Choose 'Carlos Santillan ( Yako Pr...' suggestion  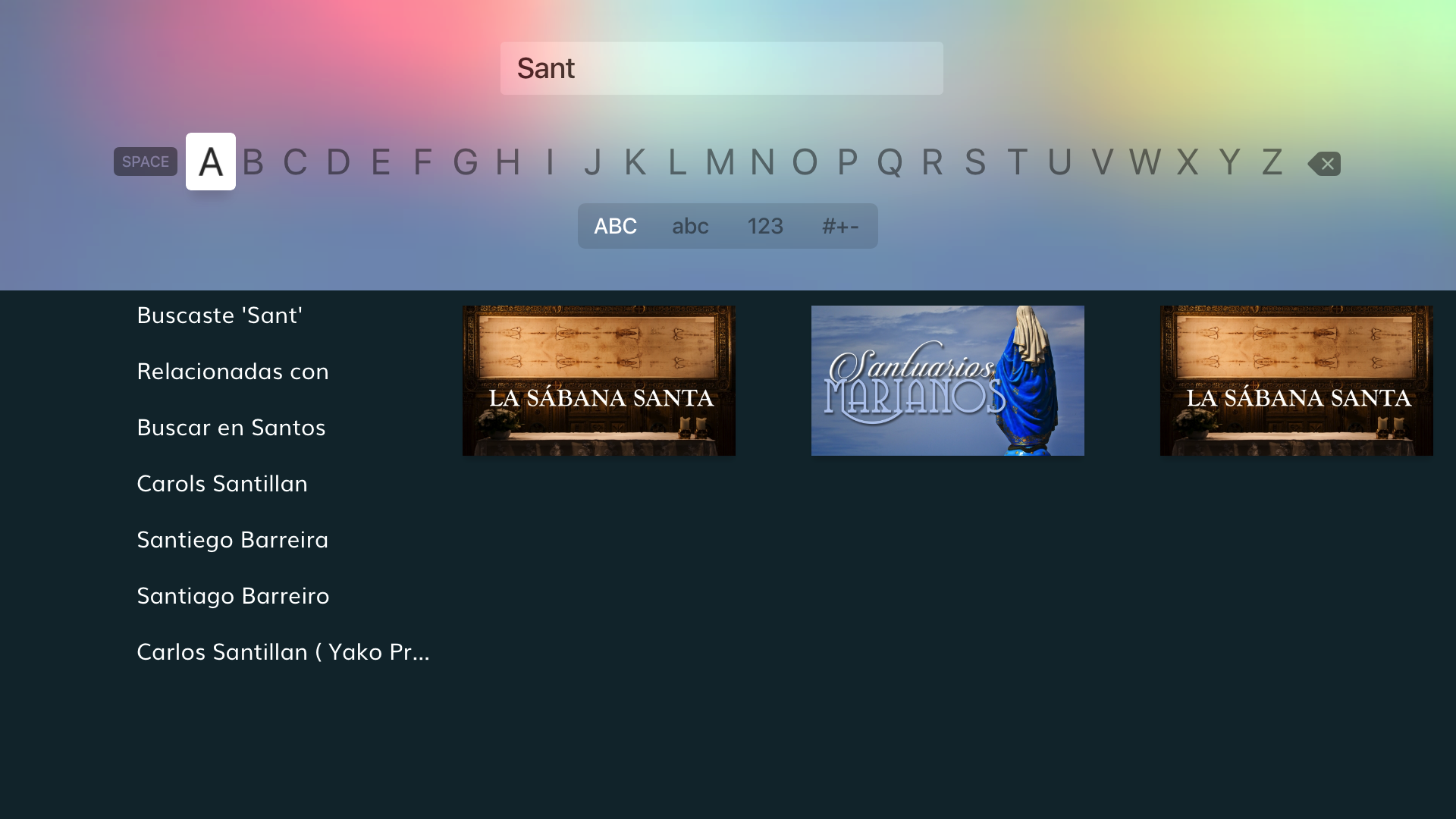click(x=283, y=651)
